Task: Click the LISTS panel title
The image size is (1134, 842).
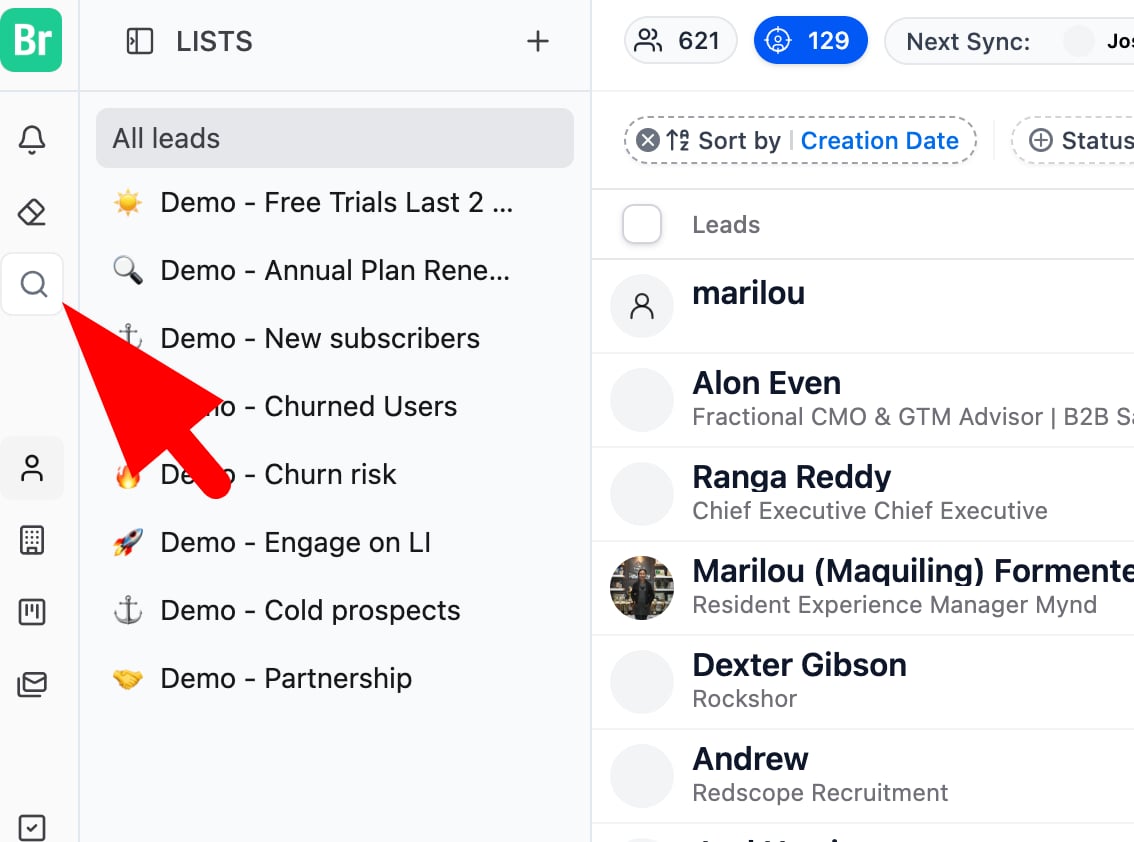Action: 214,41
